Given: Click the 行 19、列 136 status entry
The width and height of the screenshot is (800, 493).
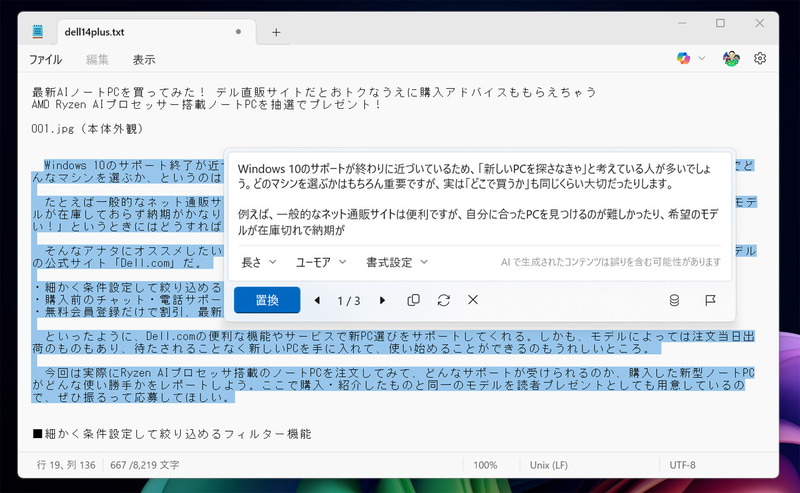Looking at the screenshot, I should [x=66, y=465].
